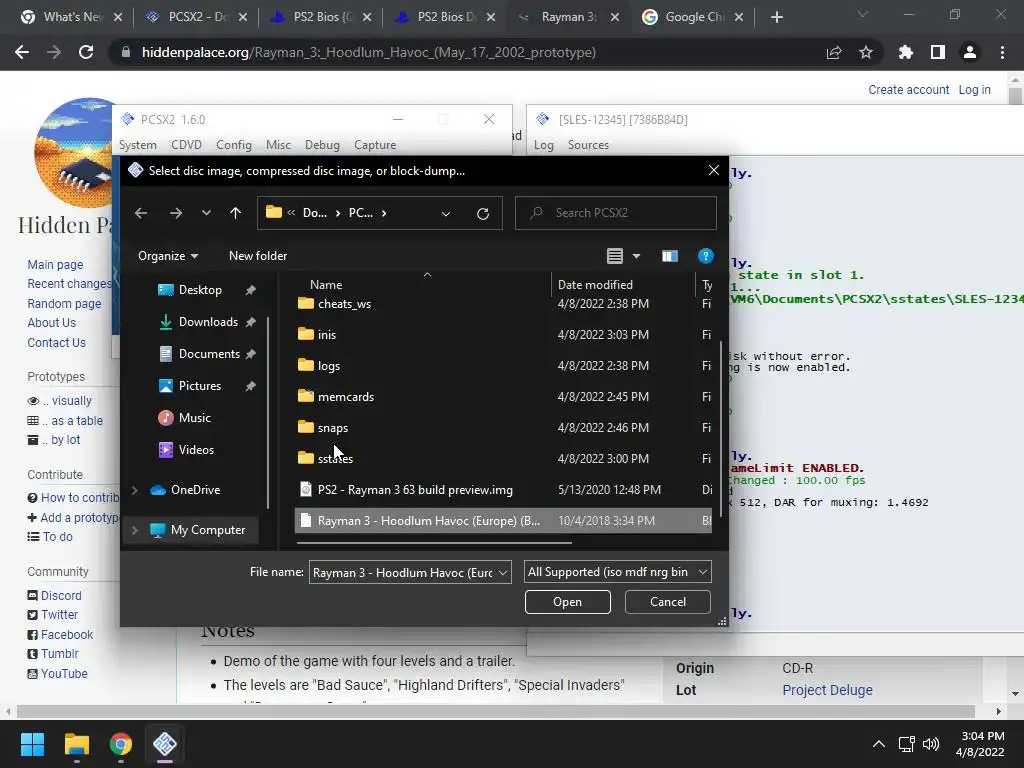Screen dimensions: 1024x768
Task: Click the Log in link
Action: (974, 89)
